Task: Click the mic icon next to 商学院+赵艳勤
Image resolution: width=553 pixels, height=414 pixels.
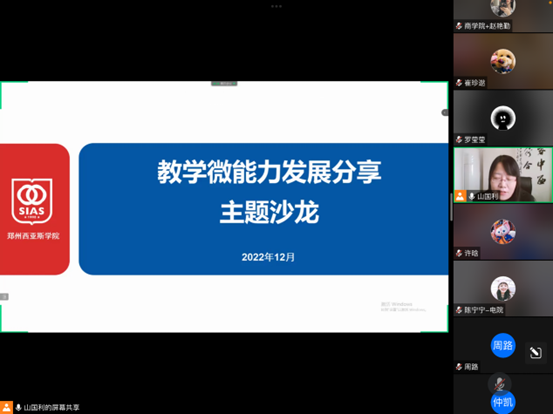Action: [459, 26]
